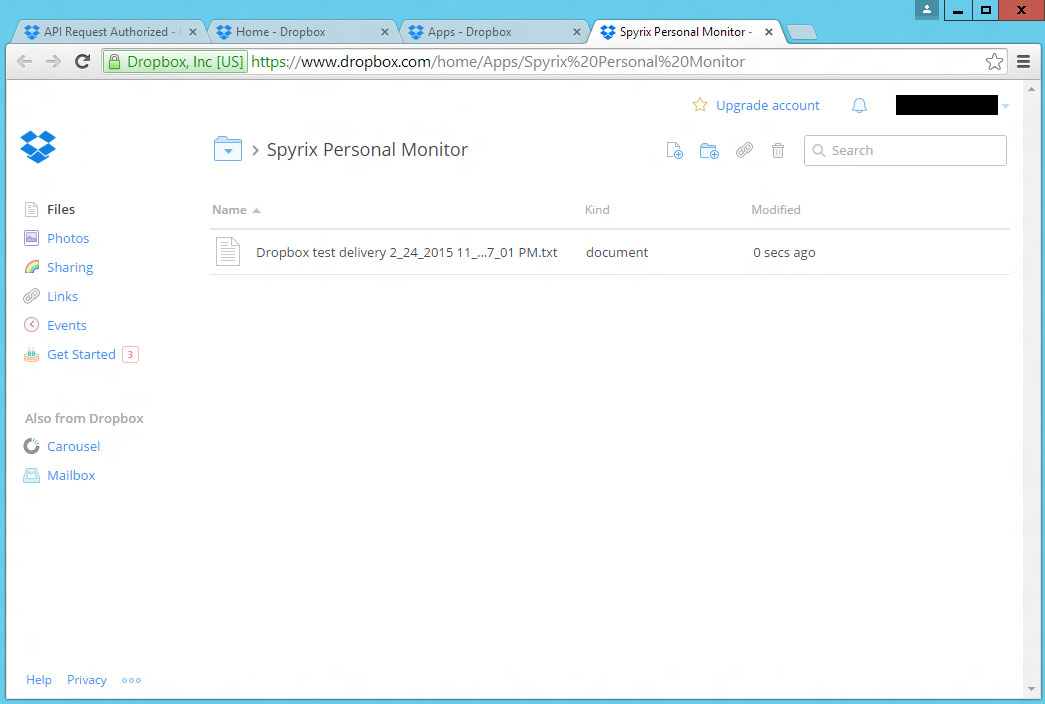Image resolution: width=1045 pixels, height=704 pixels.
Task: Click the Spyrix Personal Monitor folder title
Action: point(367,150)
